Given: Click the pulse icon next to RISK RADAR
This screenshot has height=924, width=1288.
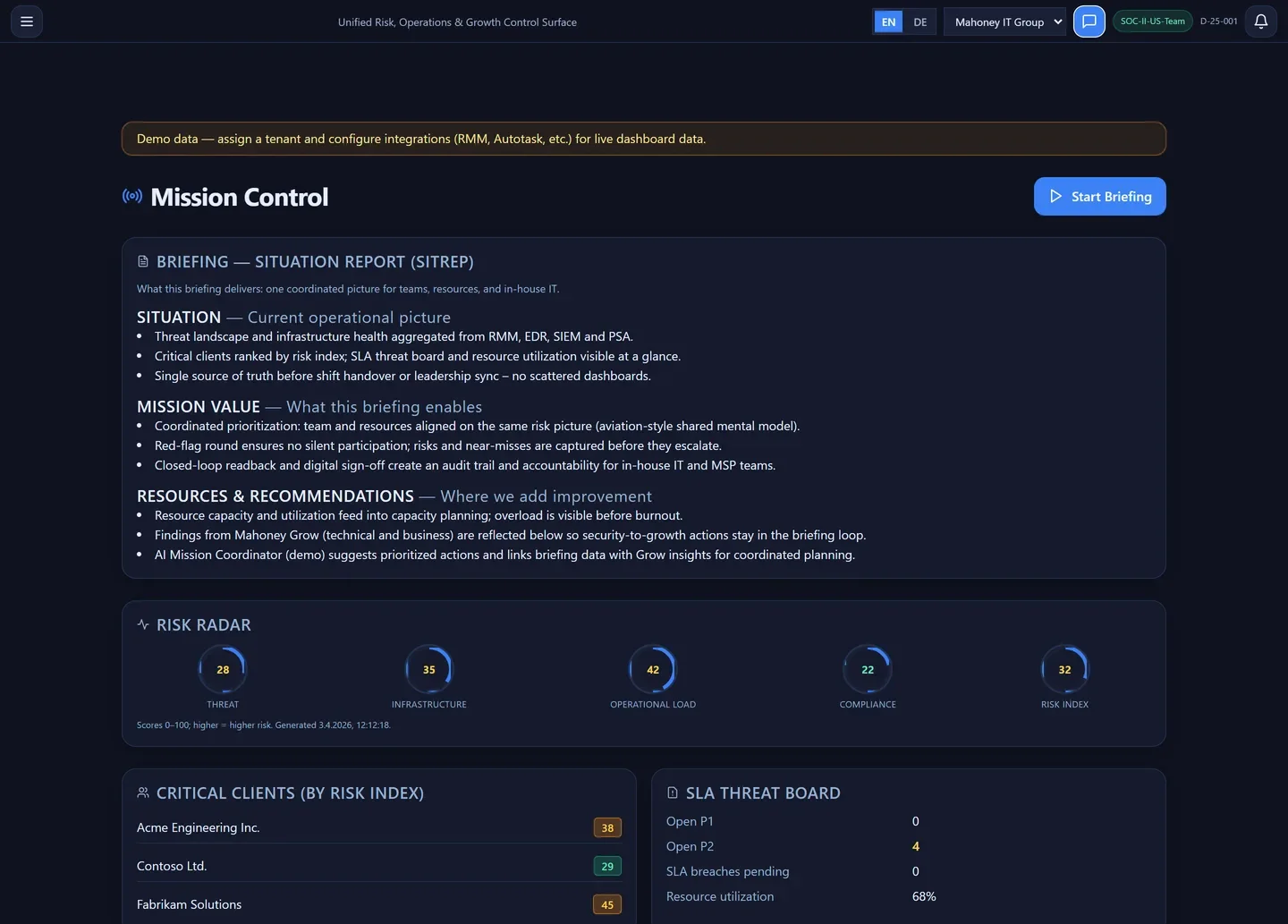Looking at the screenshot, I should click(143, 624).
